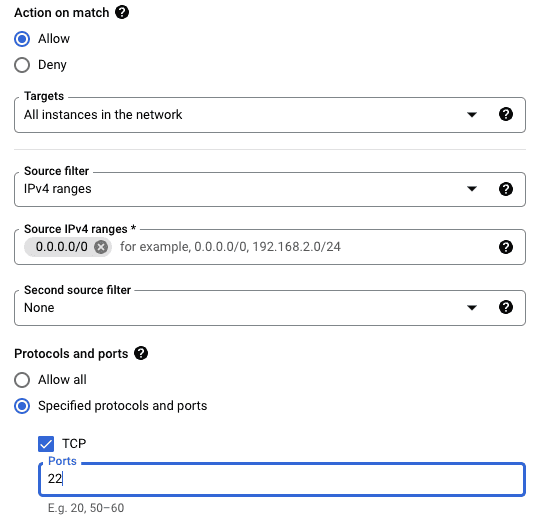
Task: Select the Allow all radio option
Action: point(22,380)
